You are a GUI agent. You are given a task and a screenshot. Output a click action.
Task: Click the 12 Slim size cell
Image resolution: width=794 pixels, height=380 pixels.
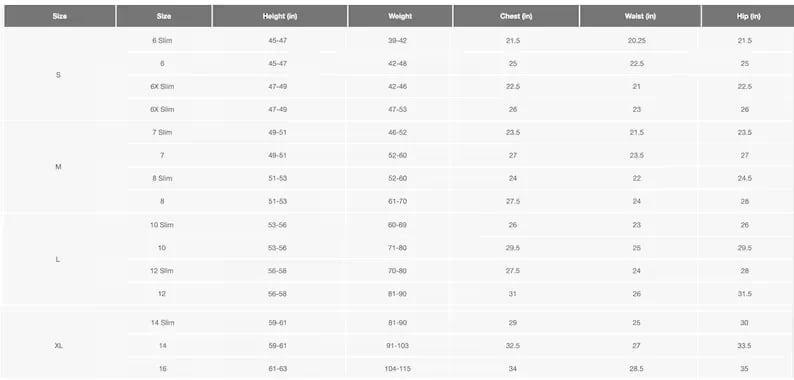[162, 271]
